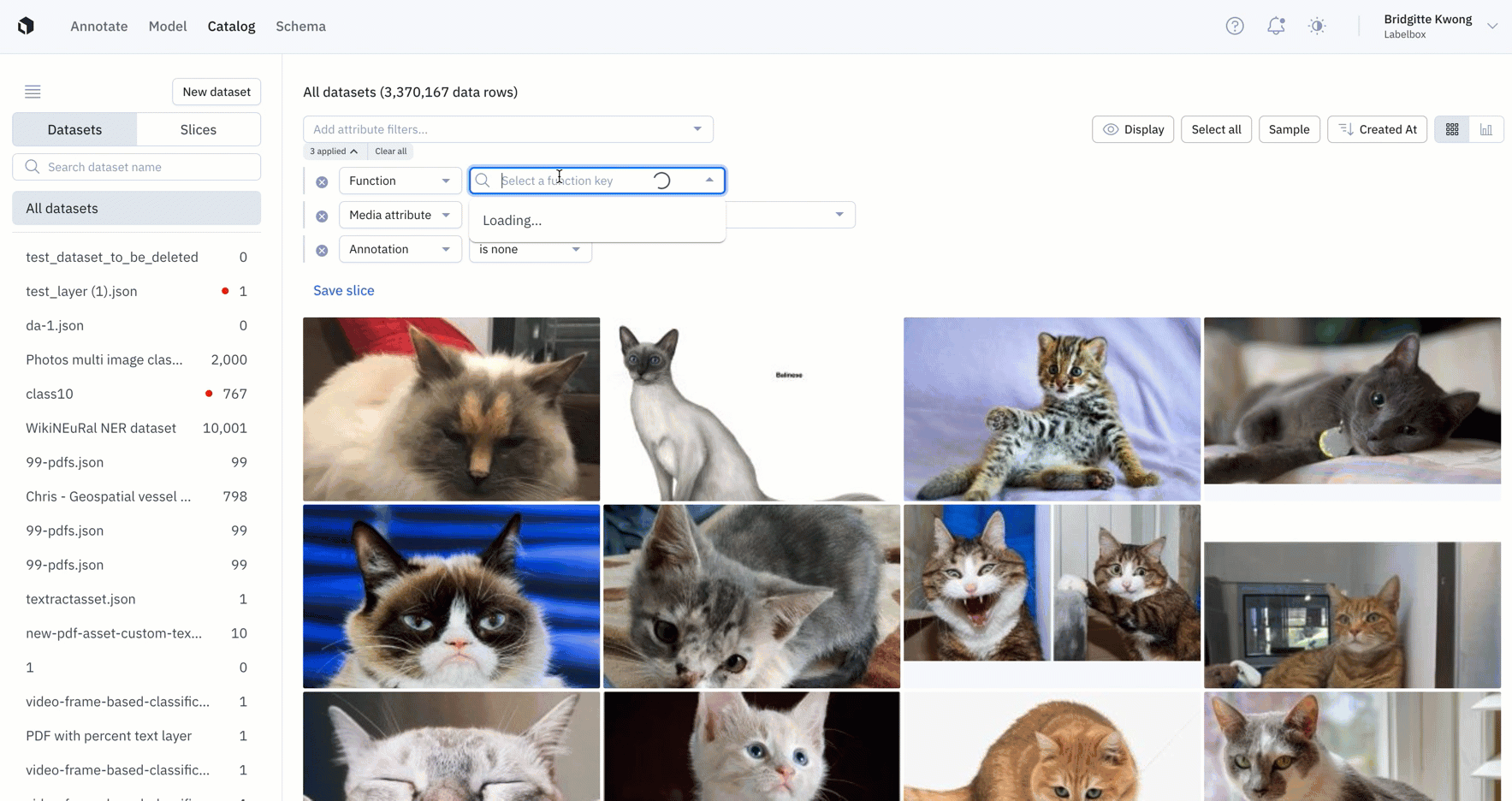The image size is (1512, 801).
Task: Focus the Search dataset name field
Action: point(137,167)
